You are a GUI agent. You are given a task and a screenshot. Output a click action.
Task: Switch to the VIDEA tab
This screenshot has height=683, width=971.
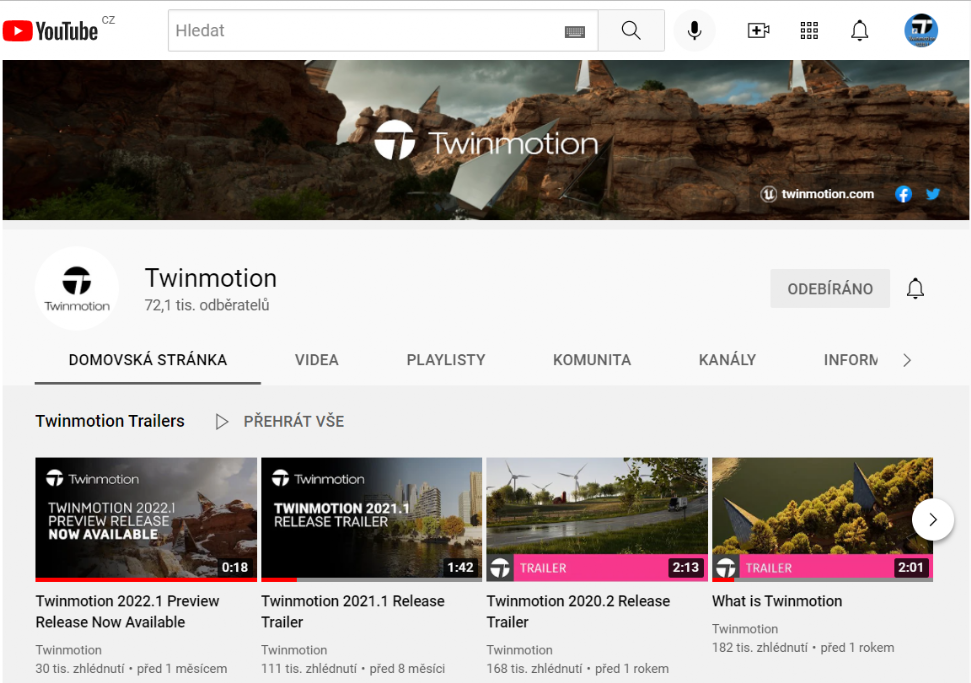click(x=316, y=360)
